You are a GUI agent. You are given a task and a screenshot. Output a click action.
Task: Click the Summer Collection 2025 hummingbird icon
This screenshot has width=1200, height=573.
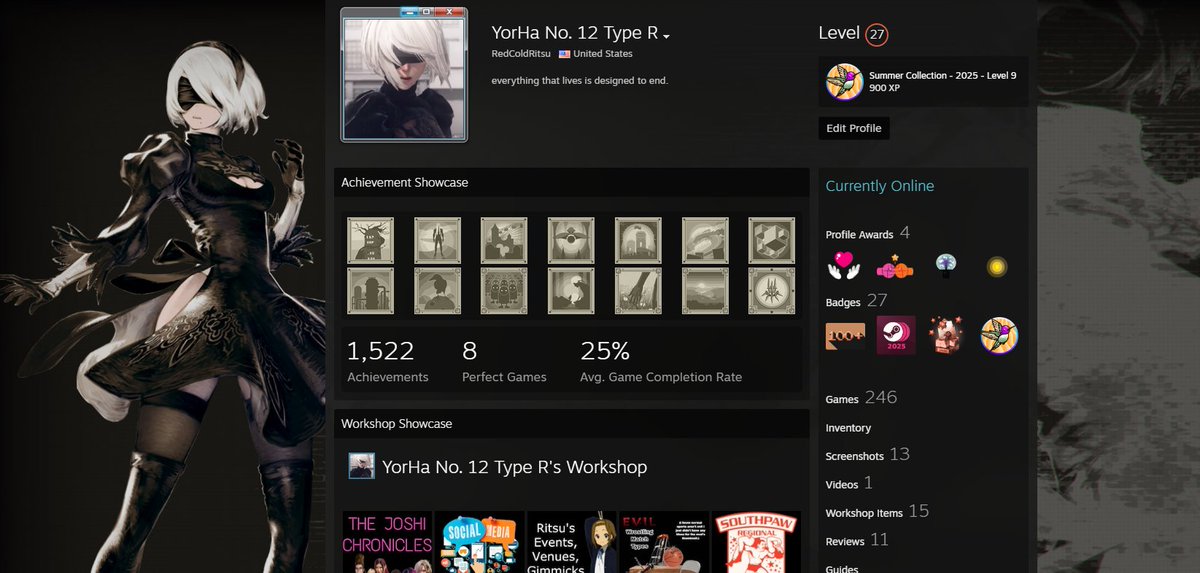coord(845,81)
